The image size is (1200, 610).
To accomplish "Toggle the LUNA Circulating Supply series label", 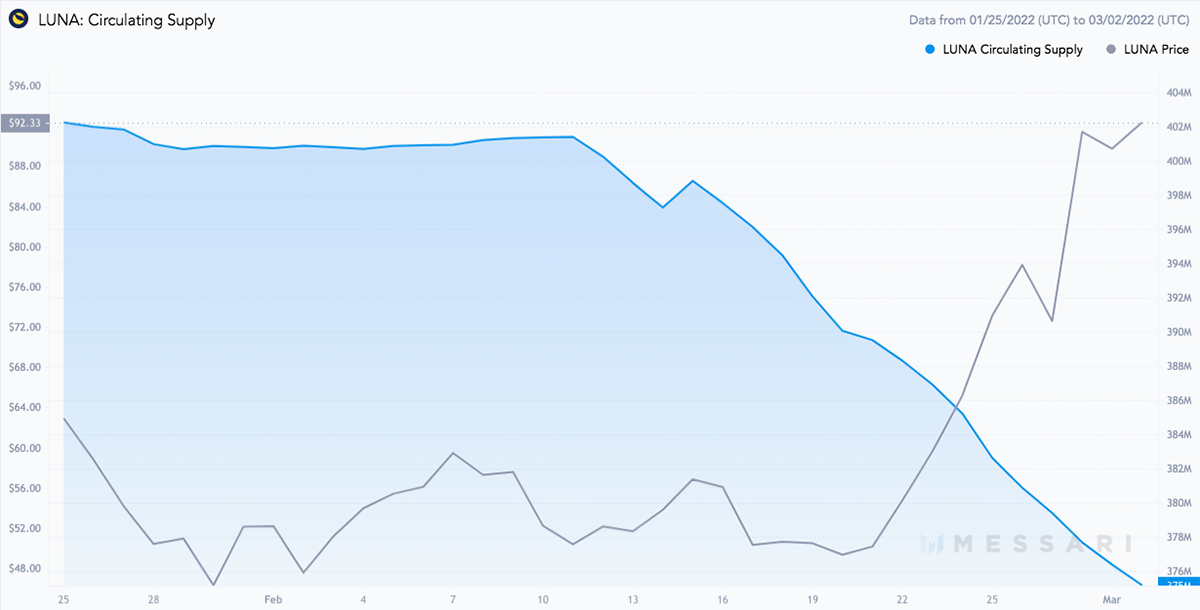I will point(1012,50).
